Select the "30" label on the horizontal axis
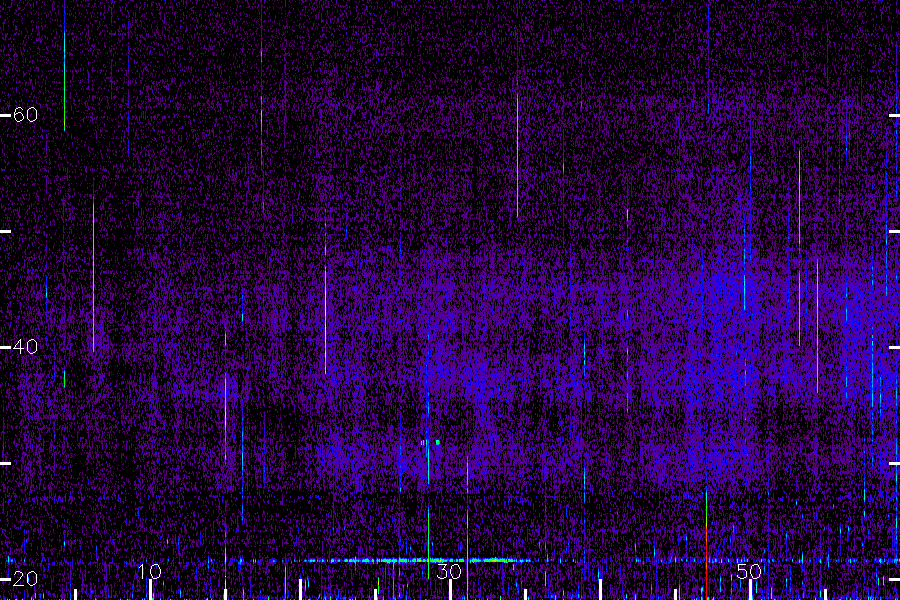 449,571
